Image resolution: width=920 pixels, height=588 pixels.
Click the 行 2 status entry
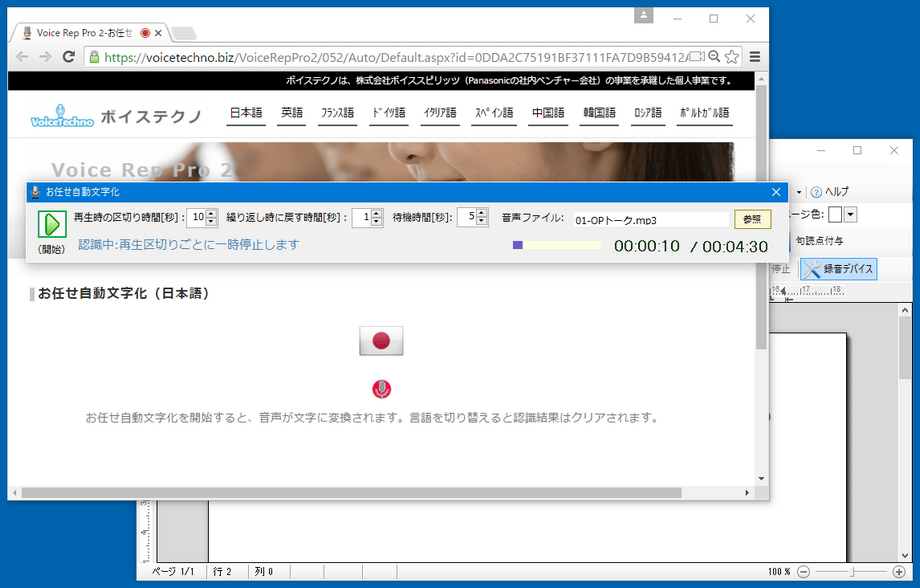(x=222, y=572)
